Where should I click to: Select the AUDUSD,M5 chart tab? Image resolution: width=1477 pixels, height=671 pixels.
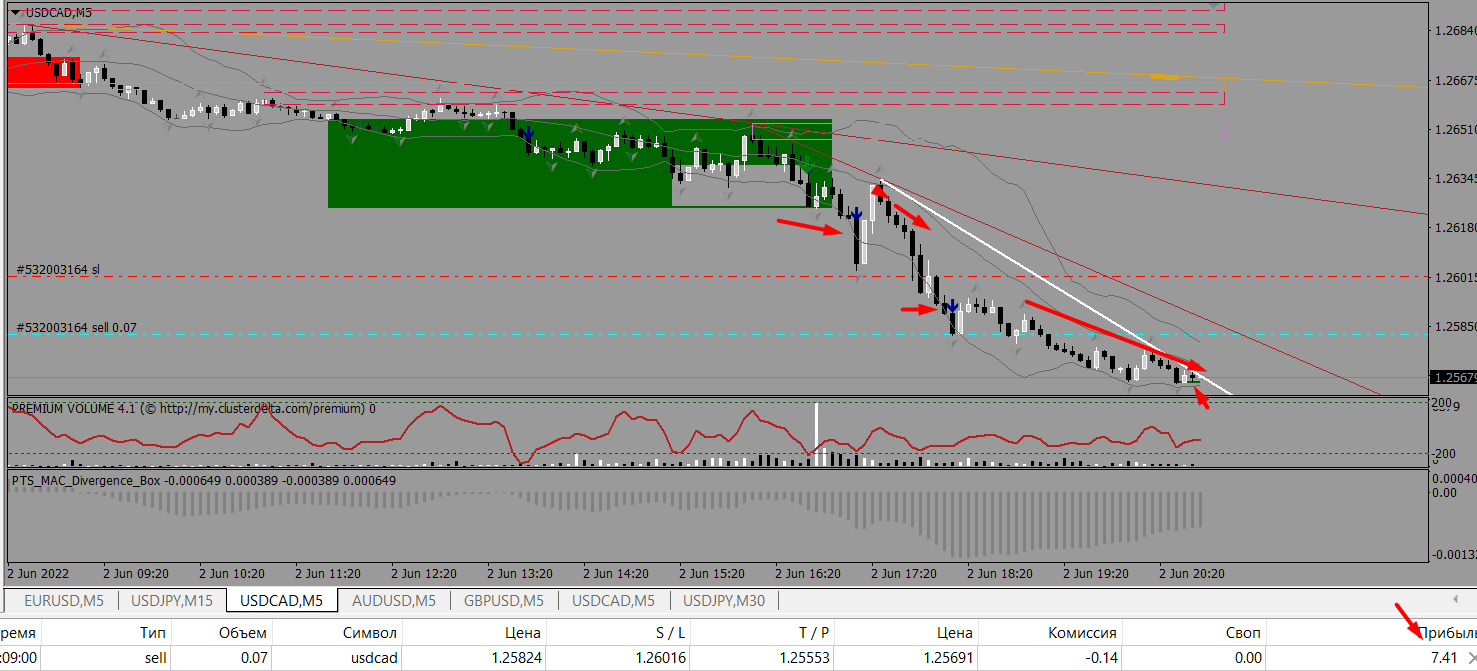393,600
